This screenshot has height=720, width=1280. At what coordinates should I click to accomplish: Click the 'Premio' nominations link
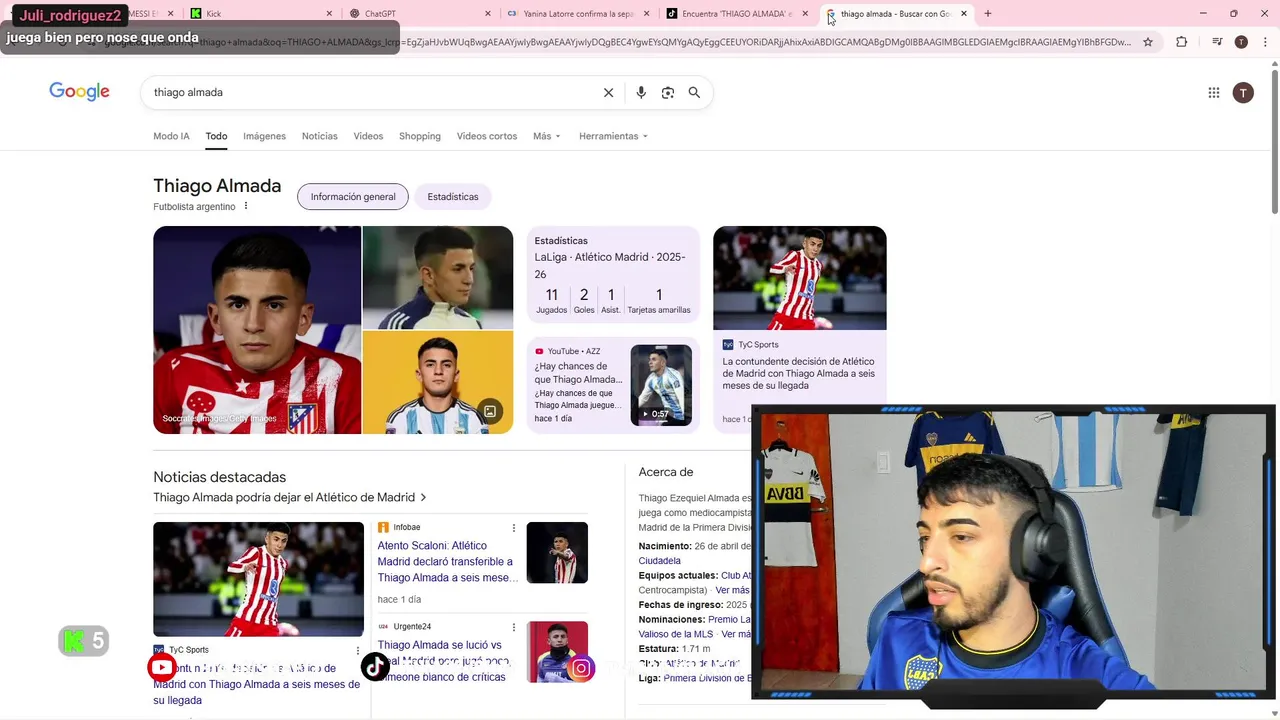[x=729, y=620]
